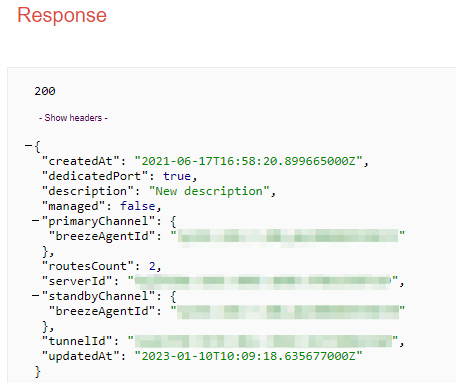Click the routesCount value 2
This screenshot has height=383, width=456.
pyautogui.click(x=152, y=266)
